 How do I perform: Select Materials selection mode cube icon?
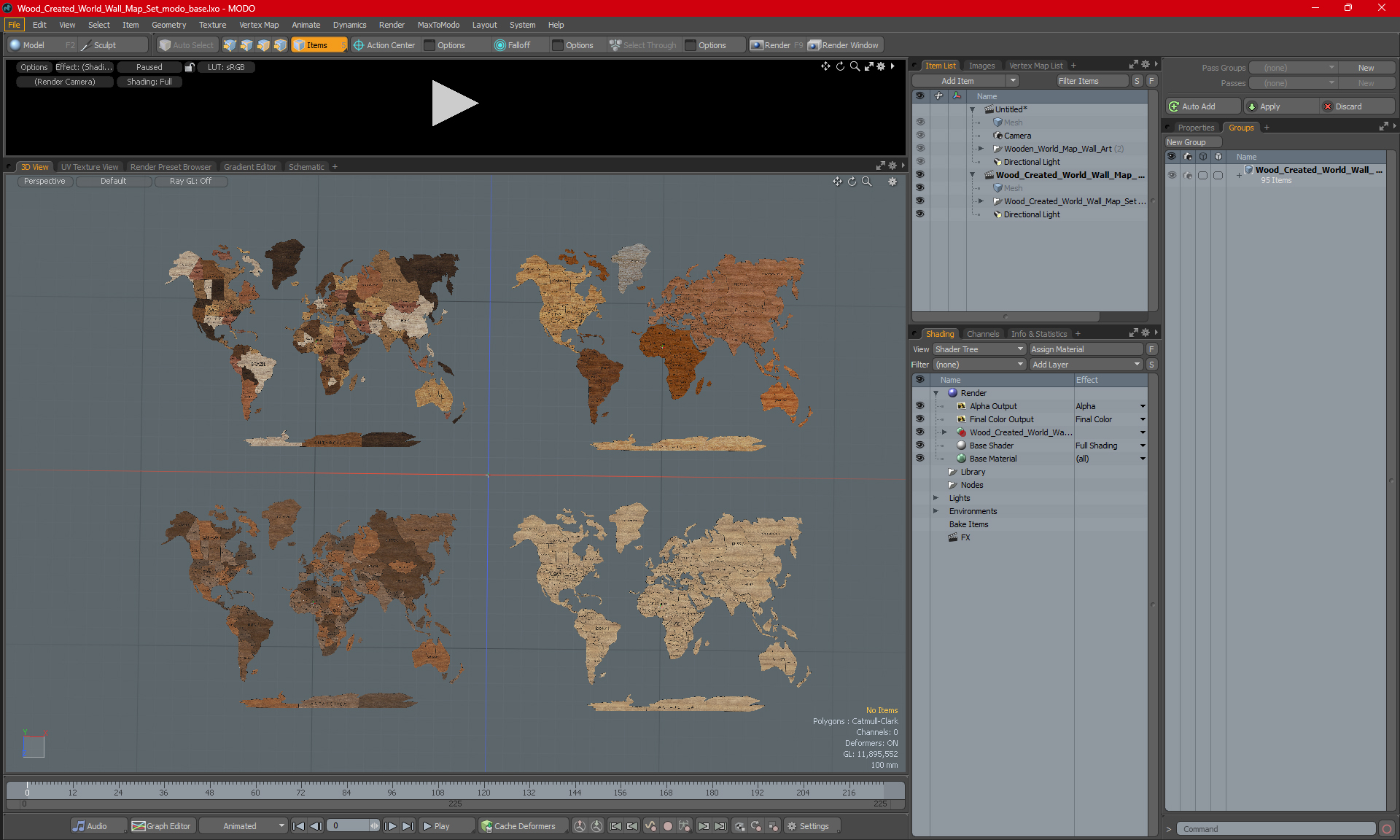[x=280, y=45]
